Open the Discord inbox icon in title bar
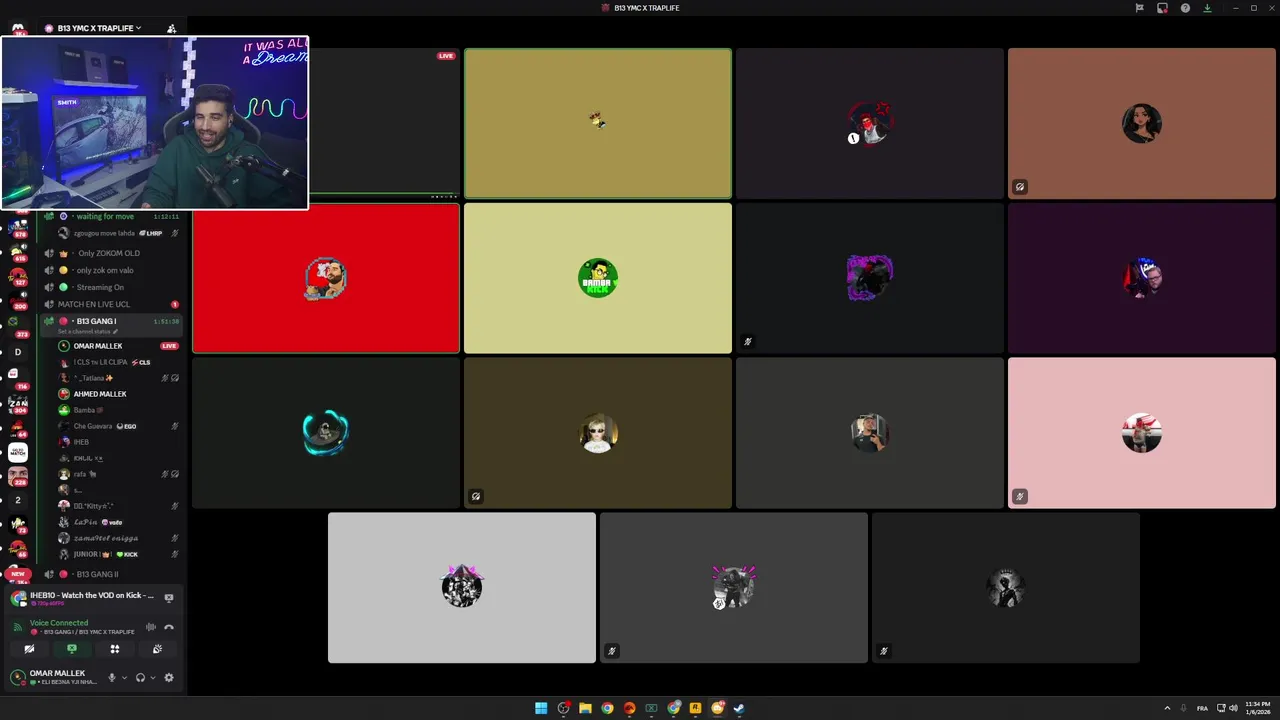1280x720 pixels. point(1162,8)
